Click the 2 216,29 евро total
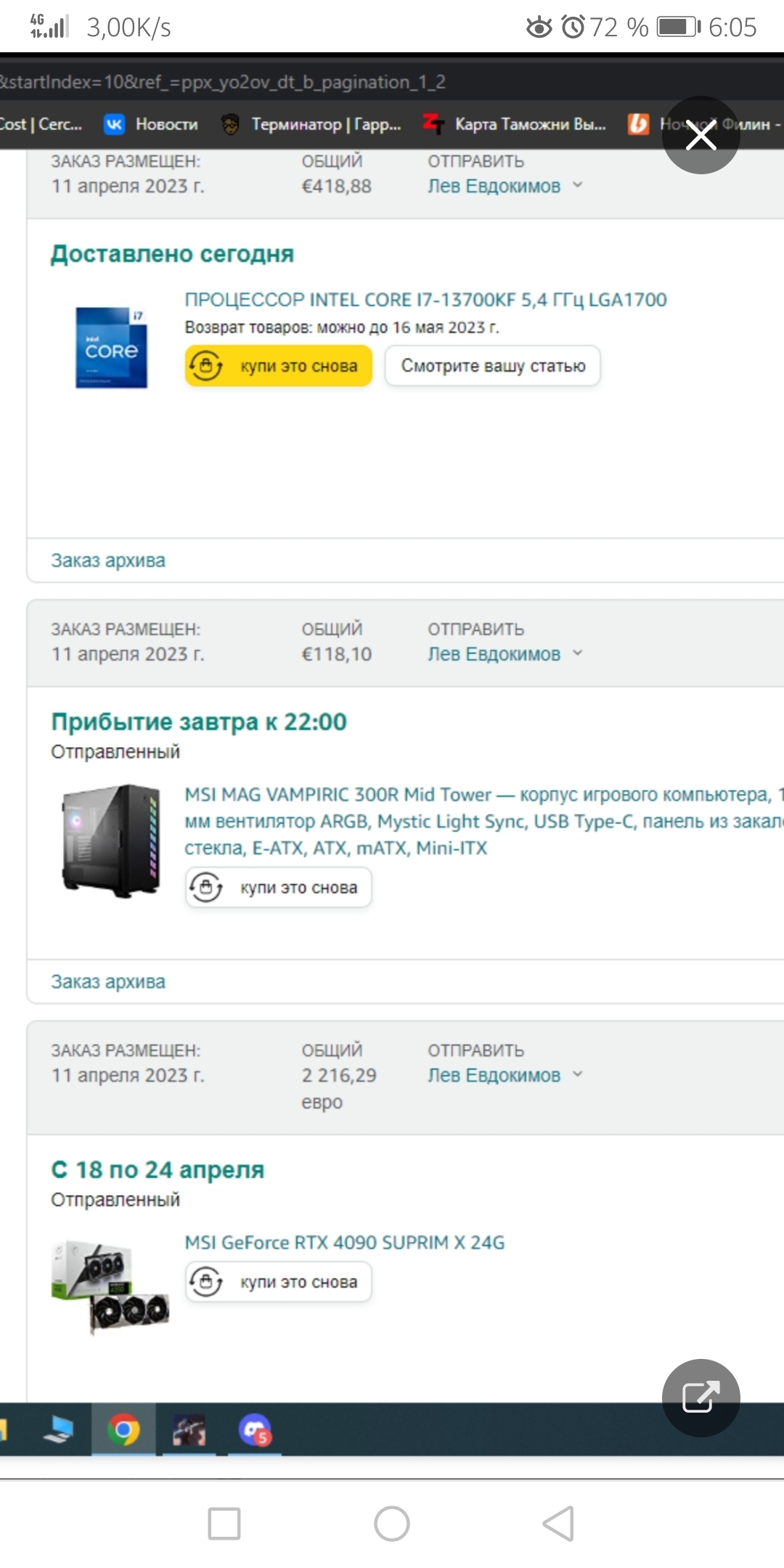This screenshot has height=1568, width=784. click(339, 1088)
